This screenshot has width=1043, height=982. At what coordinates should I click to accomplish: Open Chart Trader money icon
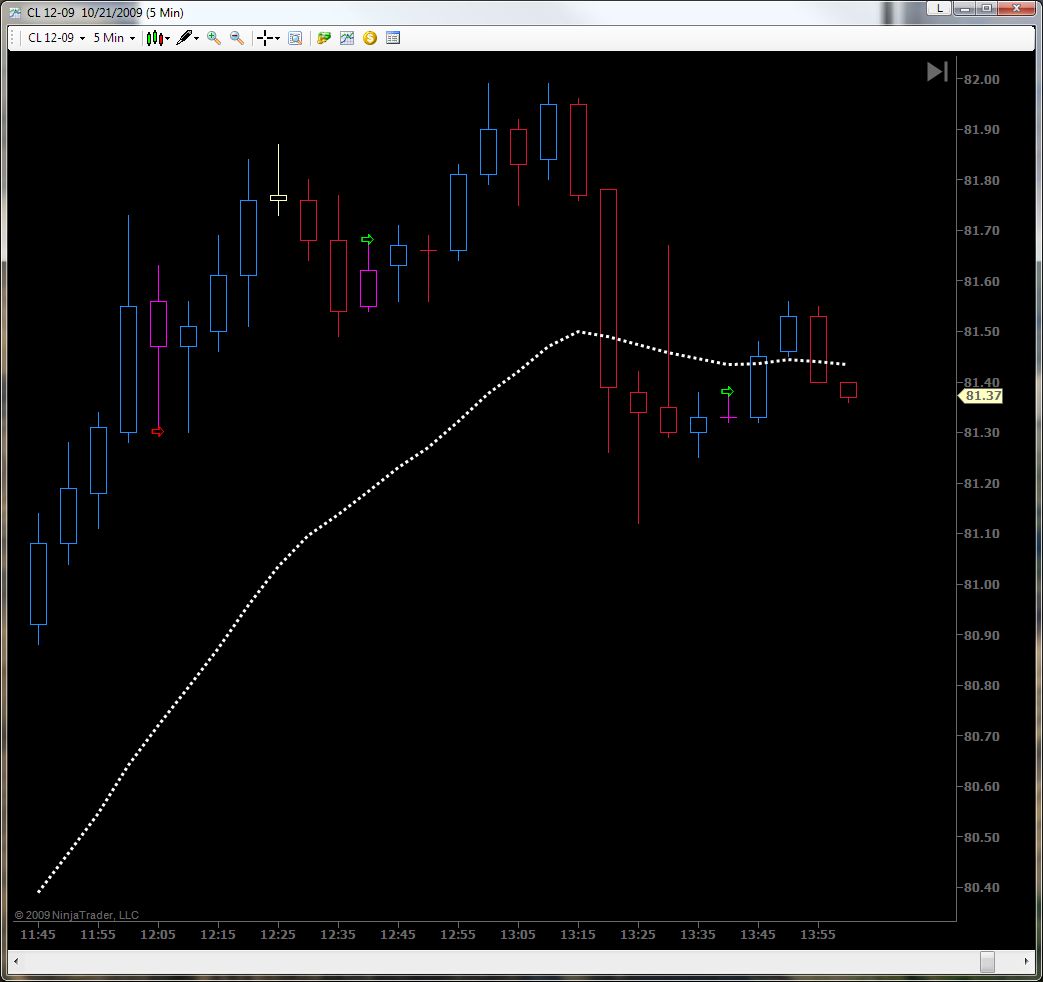[x=324, y=38]
